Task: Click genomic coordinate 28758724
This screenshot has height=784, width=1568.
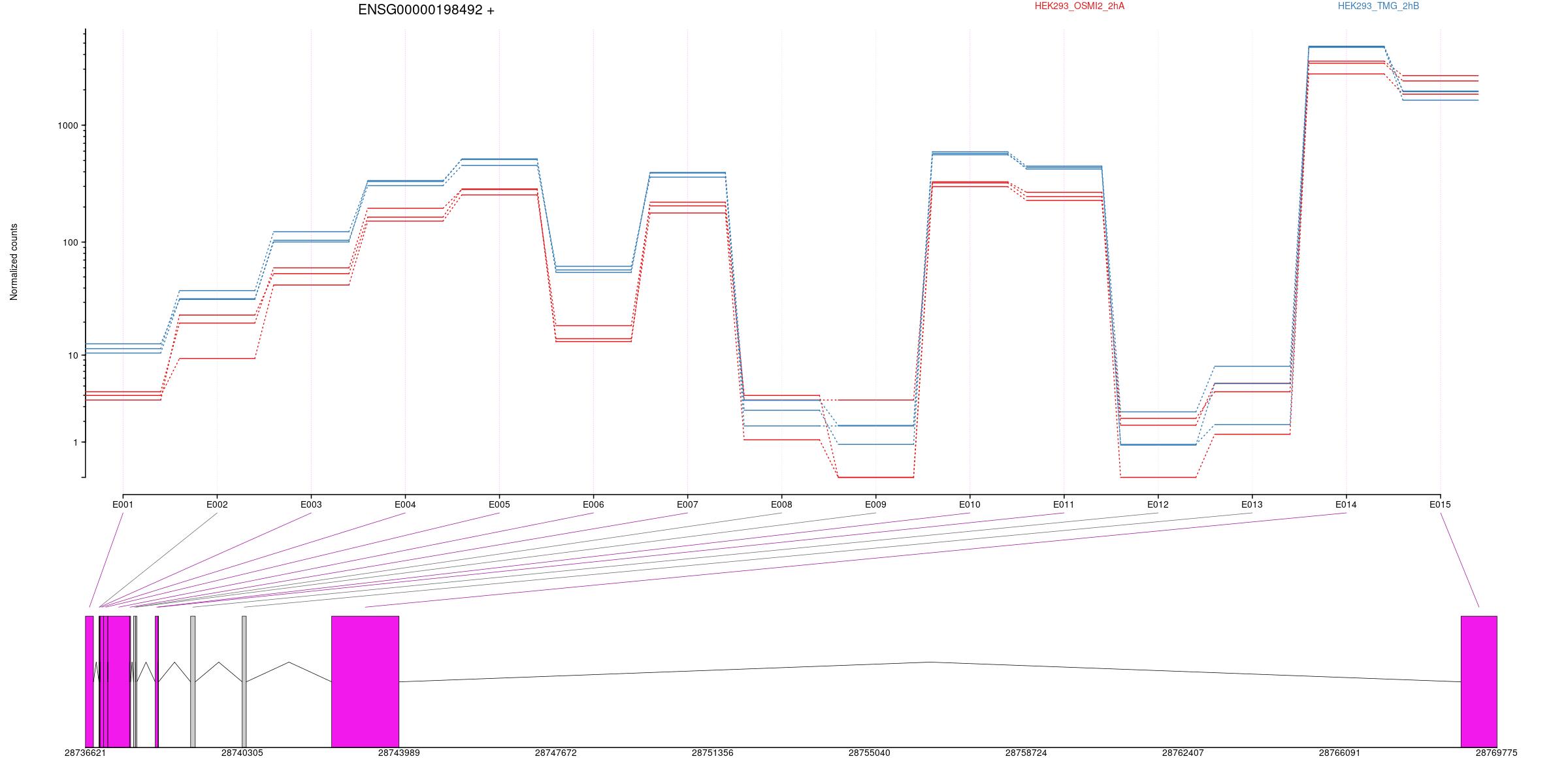Action: (1026, 753)
